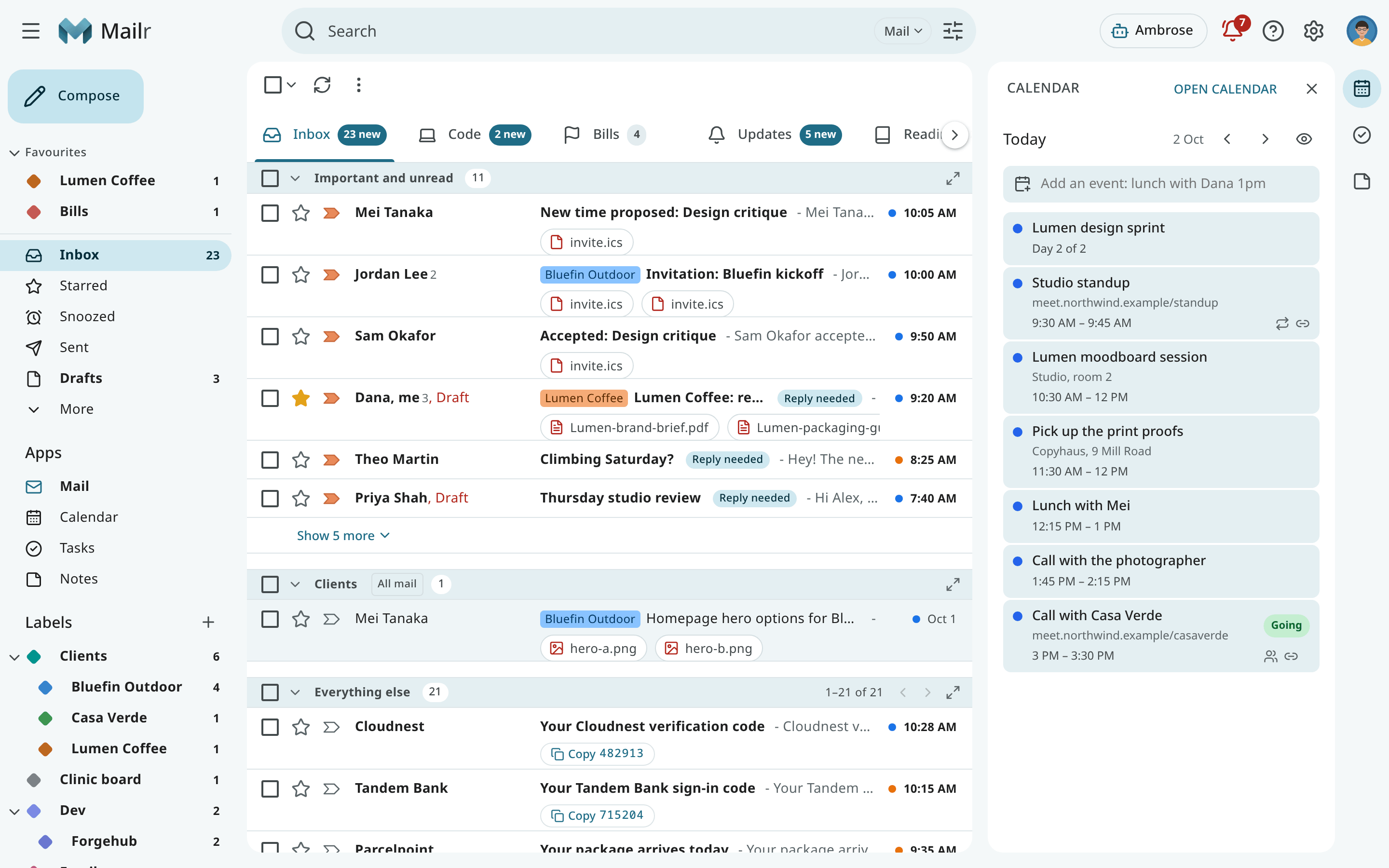The width and height of the screenshot is (1389, 868).
Task: Toggle calendar visibility eye icon
Action: click(1304, 139)
